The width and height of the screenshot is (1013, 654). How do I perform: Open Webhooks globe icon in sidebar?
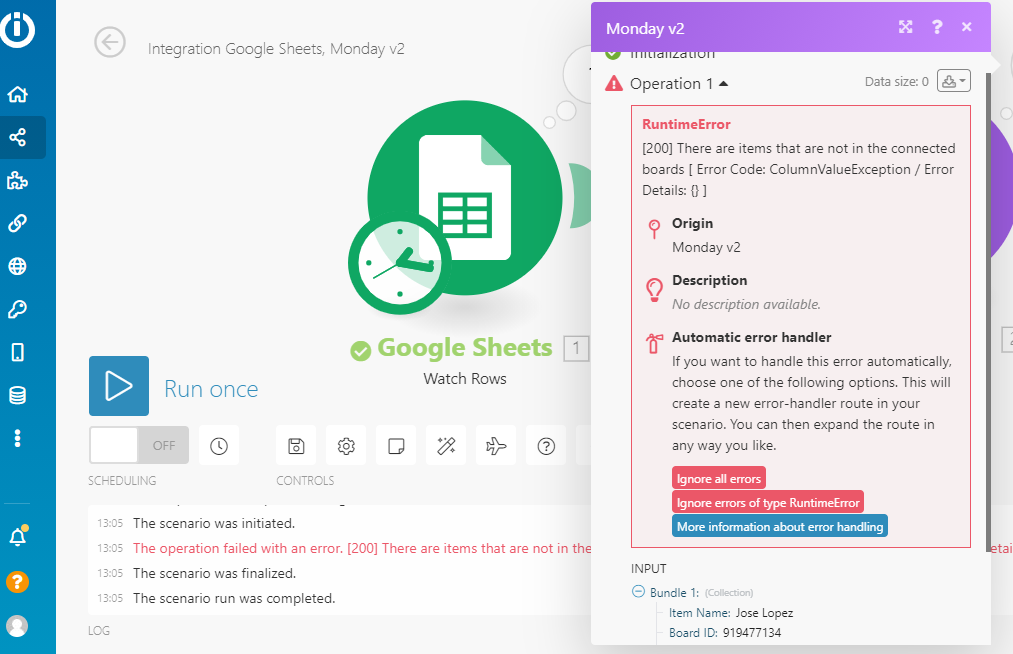click(x=17, y=266)
